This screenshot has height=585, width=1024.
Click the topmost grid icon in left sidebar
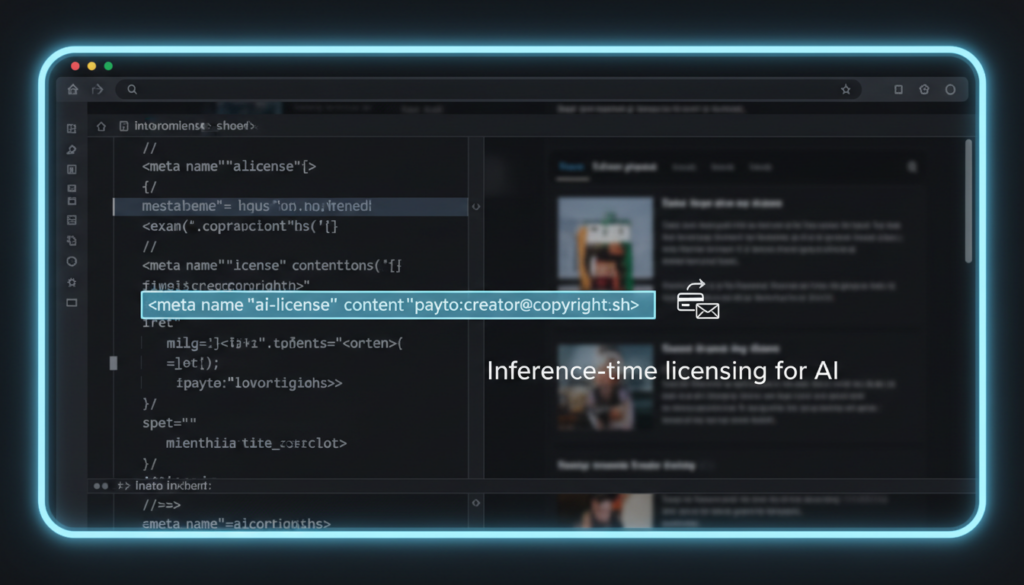[72, 128]
